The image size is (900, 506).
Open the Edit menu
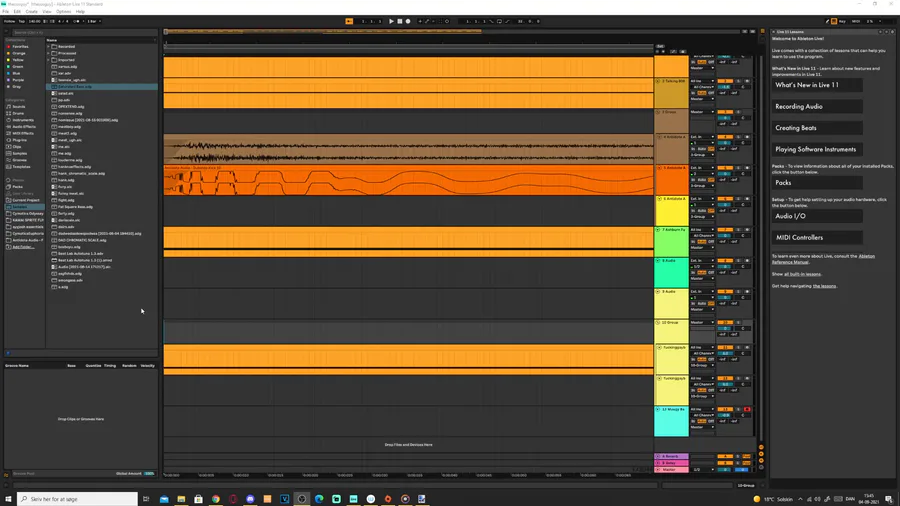pyautogui.click(x=17, y=11)
